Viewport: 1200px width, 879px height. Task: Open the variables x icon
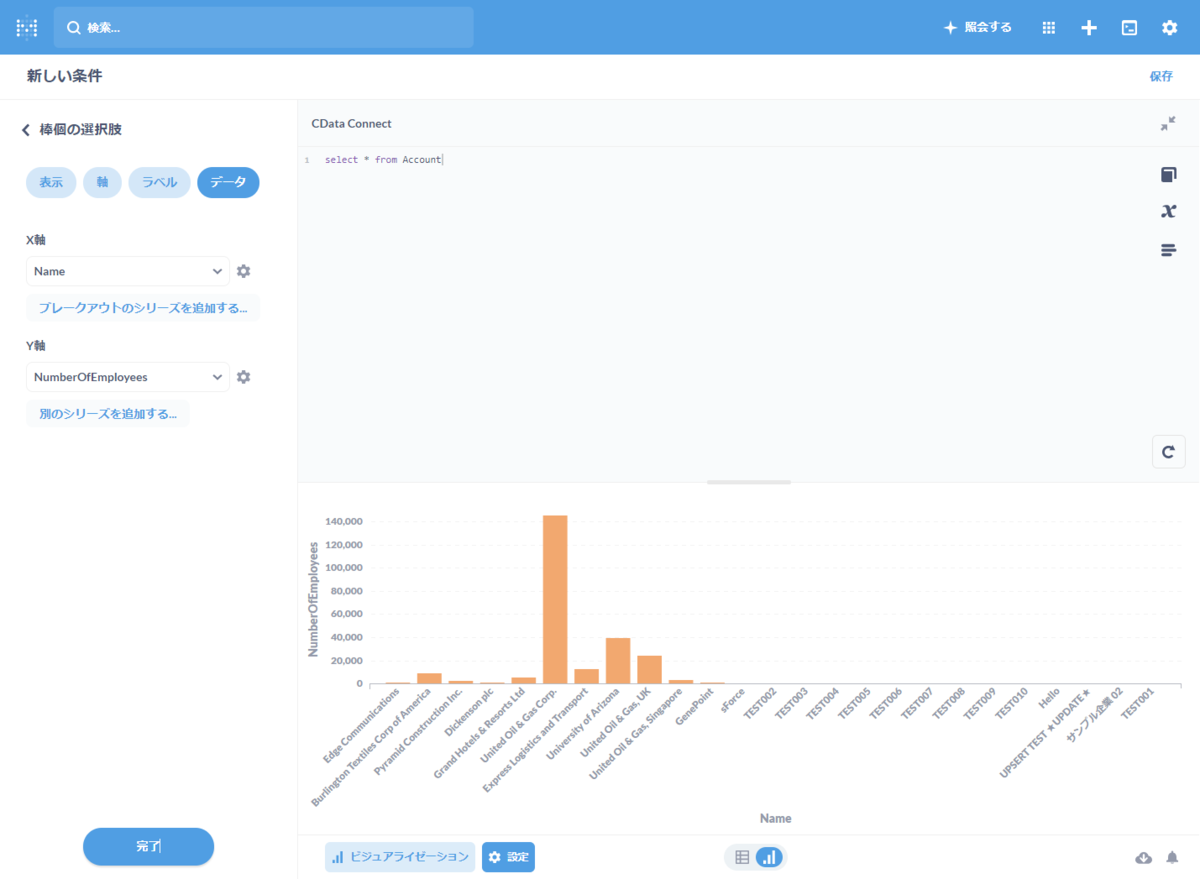click(1168, 211)
